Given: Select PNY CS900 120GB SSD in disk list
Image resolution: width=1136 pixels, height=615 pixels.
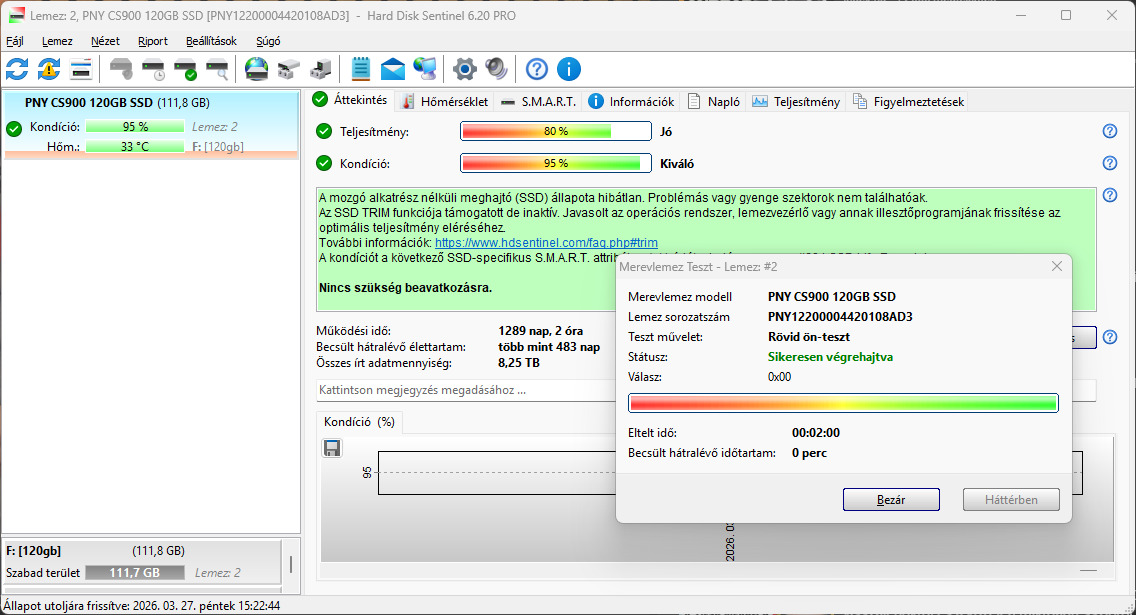Looking at the screenshot, I should 151,123.
